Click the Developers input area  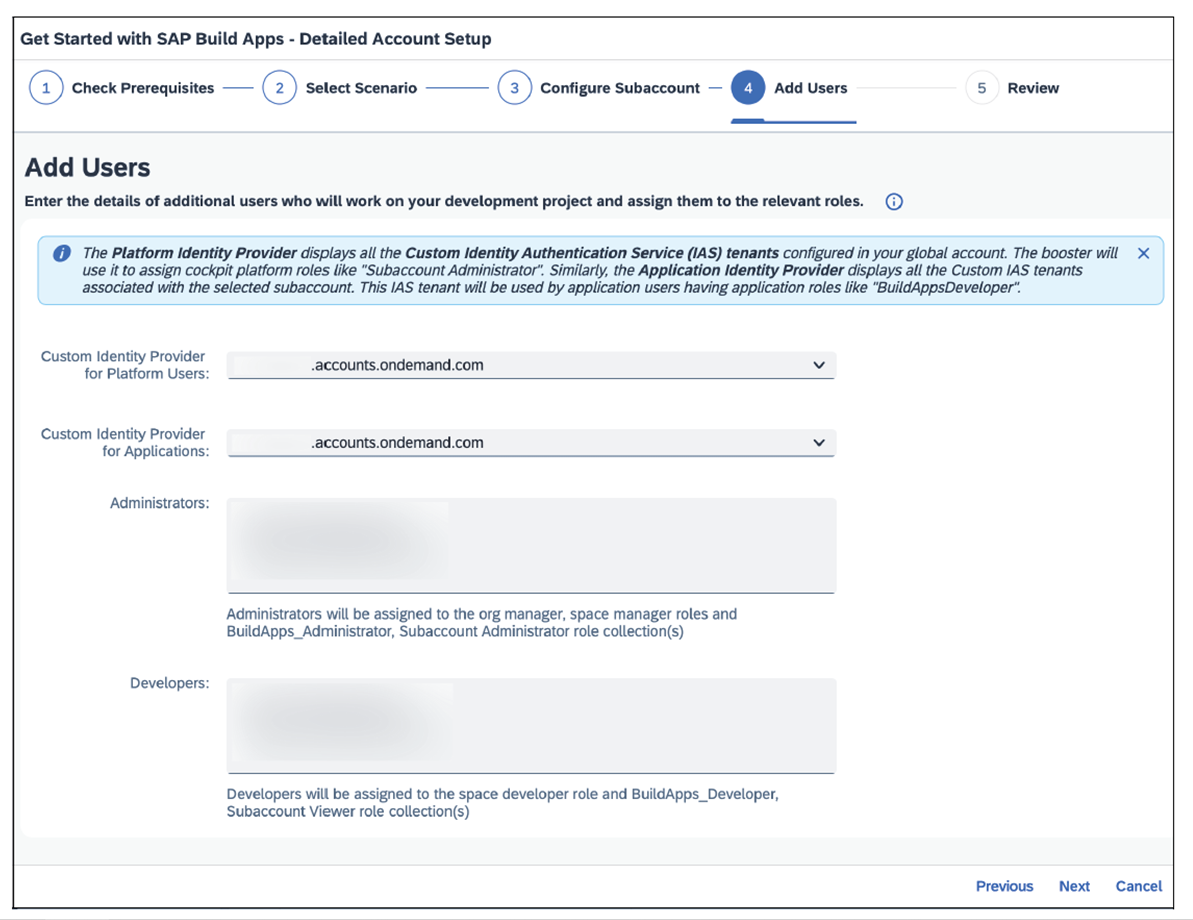(530, 725)
